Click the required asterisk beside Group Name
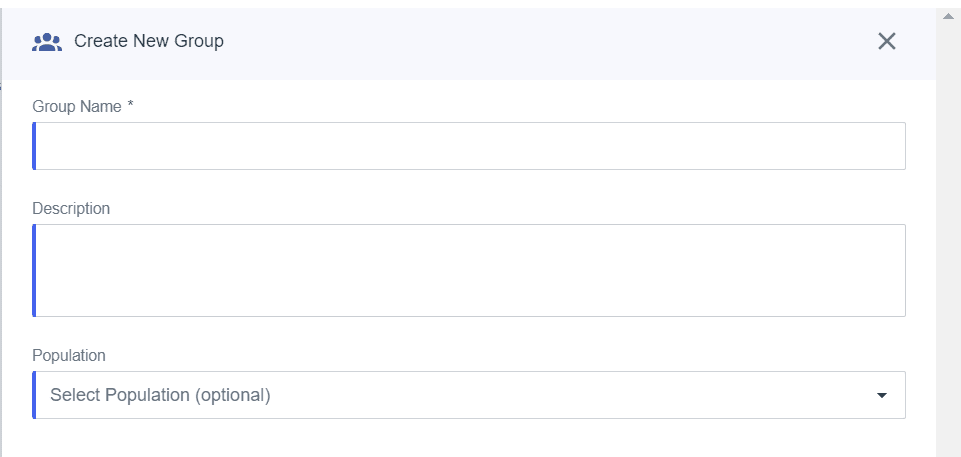The image size is (961, 457). (x=131, y=105)
